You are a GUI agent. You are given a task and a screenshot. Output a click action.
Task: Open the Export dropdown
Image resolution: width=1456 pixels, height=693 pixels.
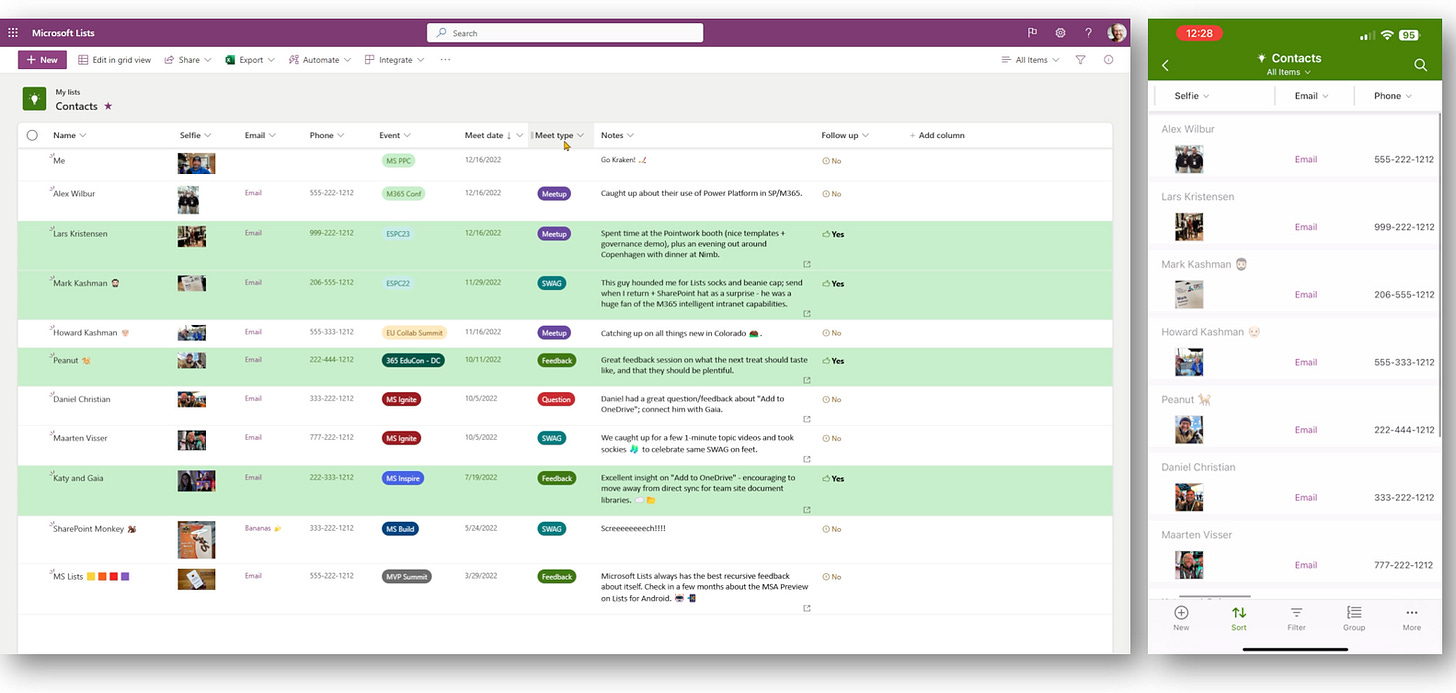250,60
